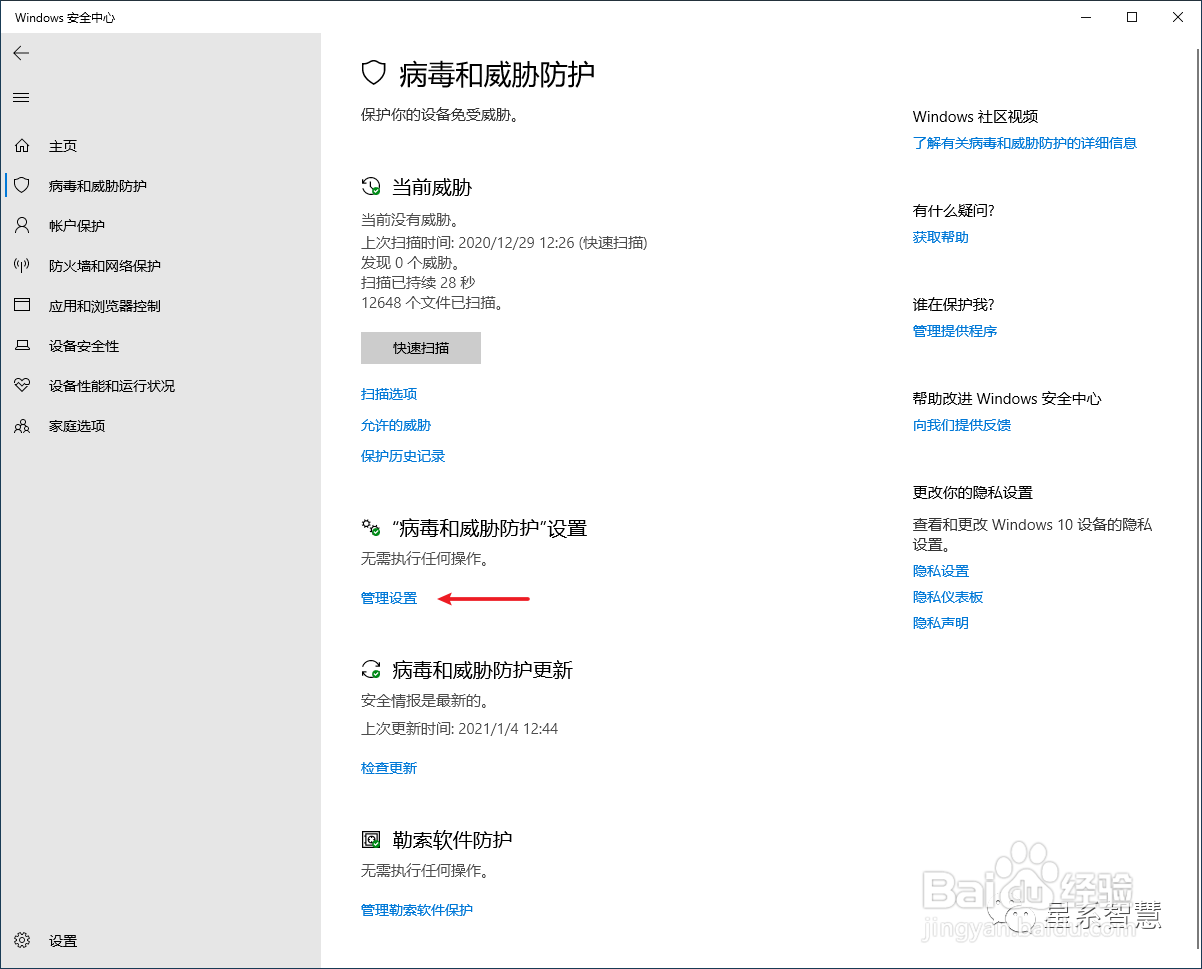Open 设置 at sidebar bottom
The width and height of the screenshot is (1202, 969).
pyautogui.click(x=63, y=941)
